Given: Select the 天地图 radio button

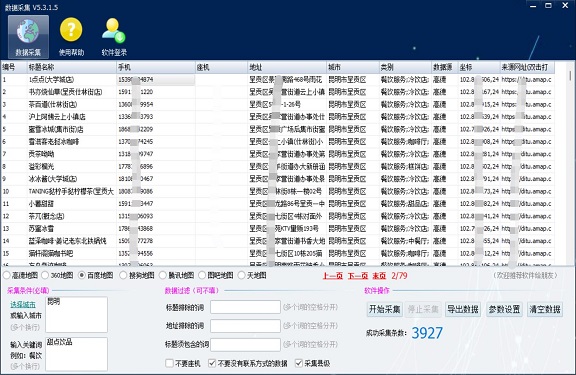Looking at the screenshot, I should [x=242, y=275].
